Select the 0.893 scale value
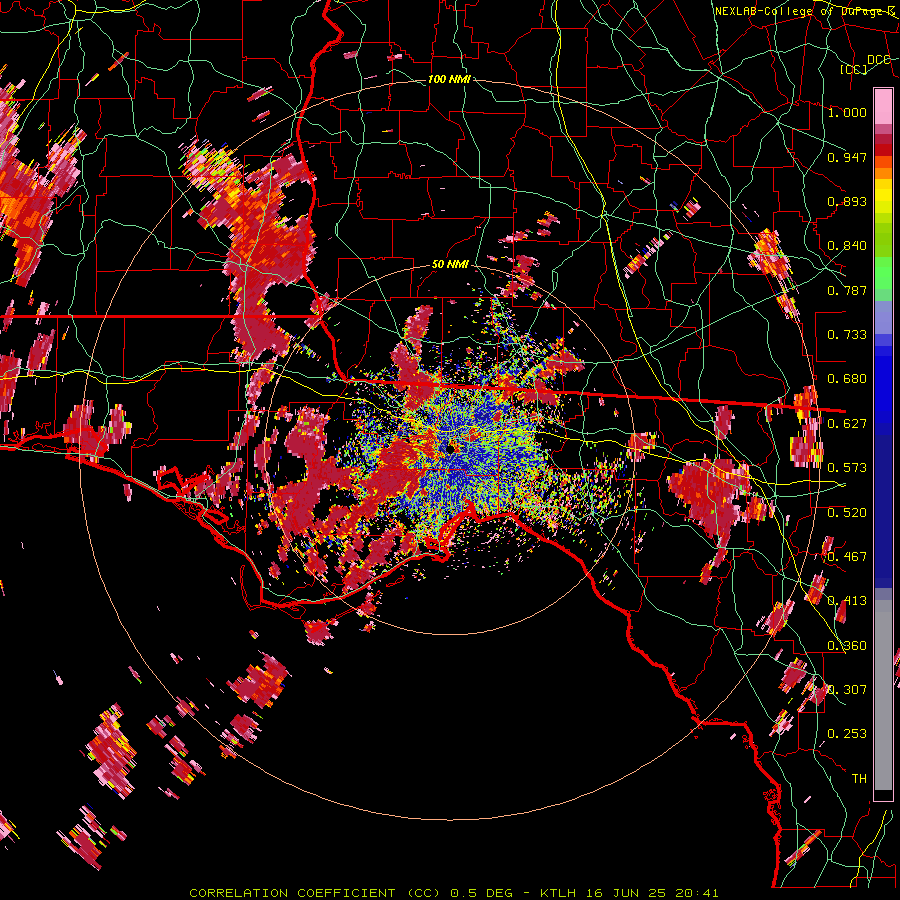 pos(847,201)
